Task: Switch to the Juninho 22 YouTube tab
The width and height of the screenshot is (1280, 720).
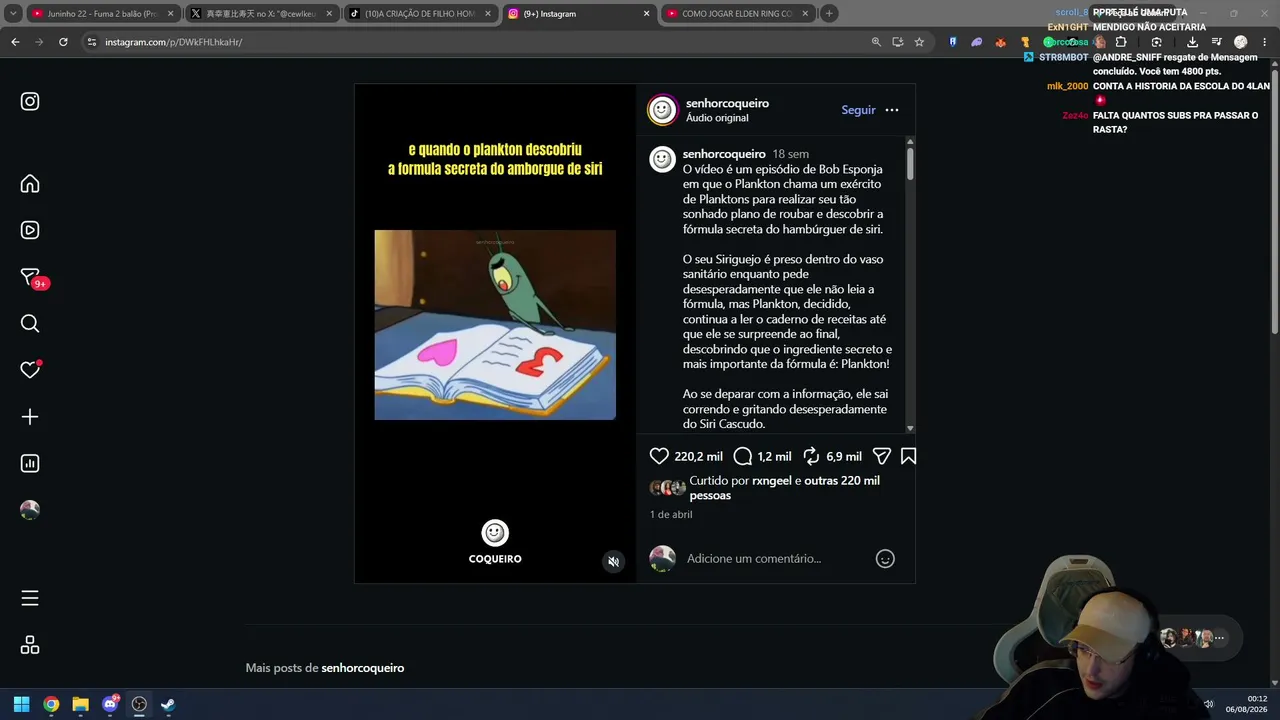Action: click(x=100, y=14)
